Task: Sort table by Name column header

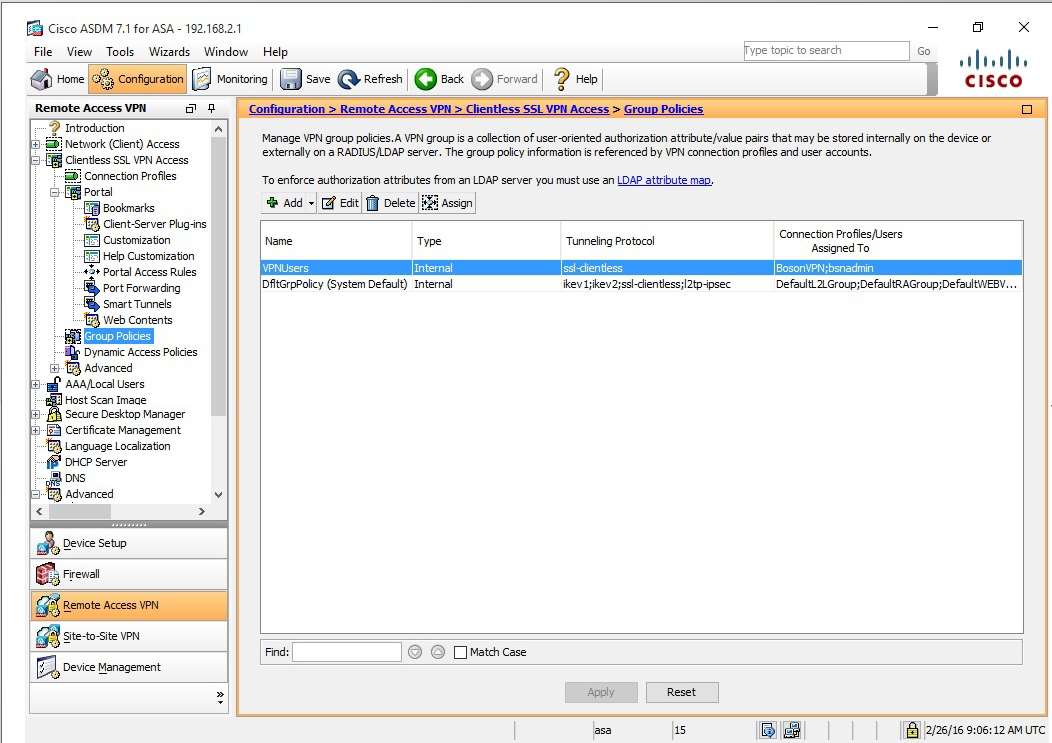Action: point(336,241)
